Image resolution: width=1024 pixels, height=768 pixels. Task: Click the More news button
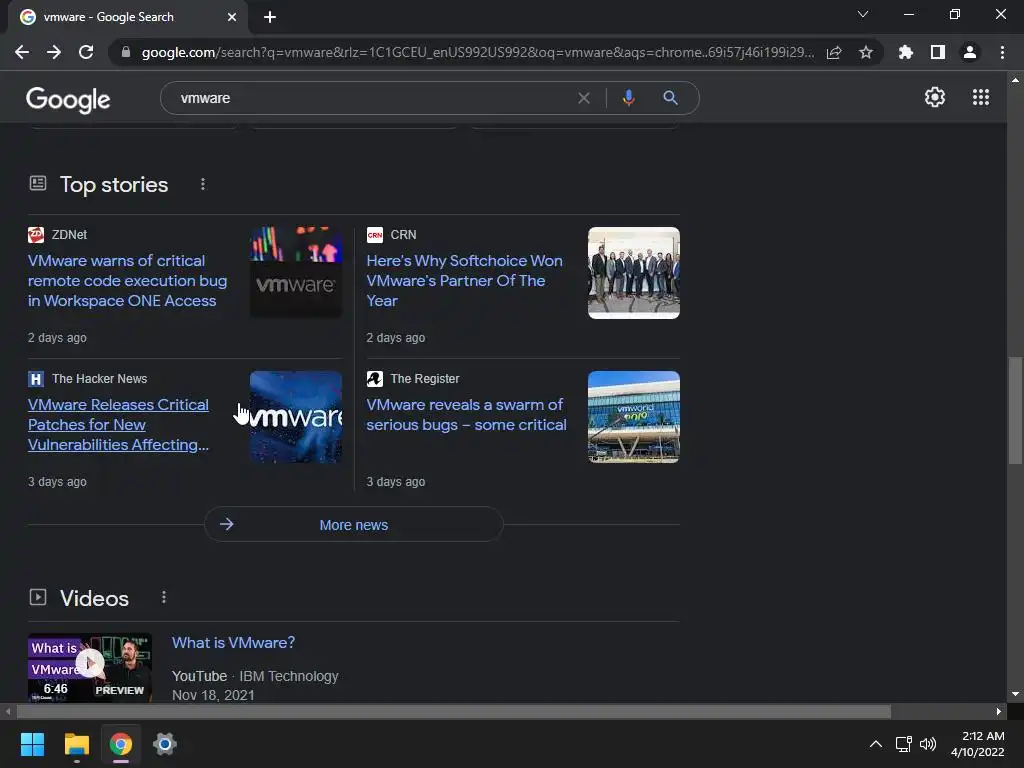tap(353, 524)
